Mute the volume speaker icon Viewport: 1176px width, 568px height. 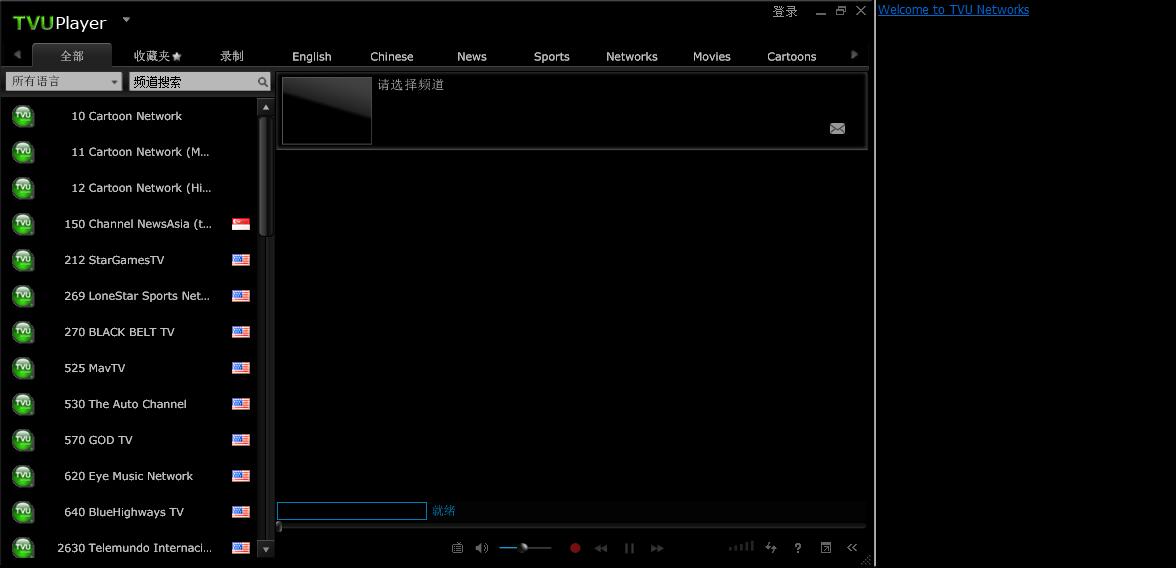click(482, 548)
